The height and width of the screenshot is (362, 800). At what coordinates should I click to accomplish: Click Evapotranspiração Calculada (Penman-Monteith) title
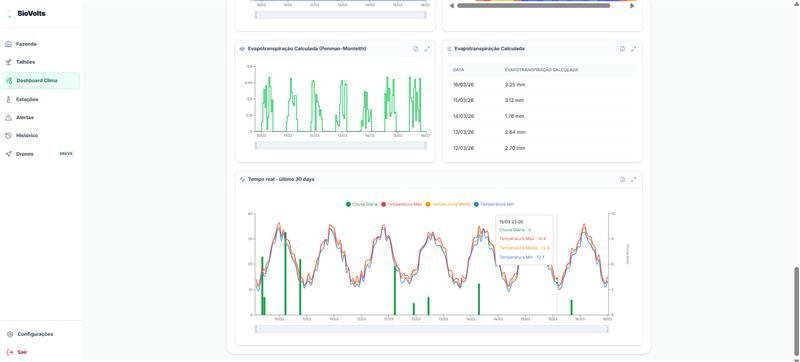pyautogui.click(x=307, y=49)
